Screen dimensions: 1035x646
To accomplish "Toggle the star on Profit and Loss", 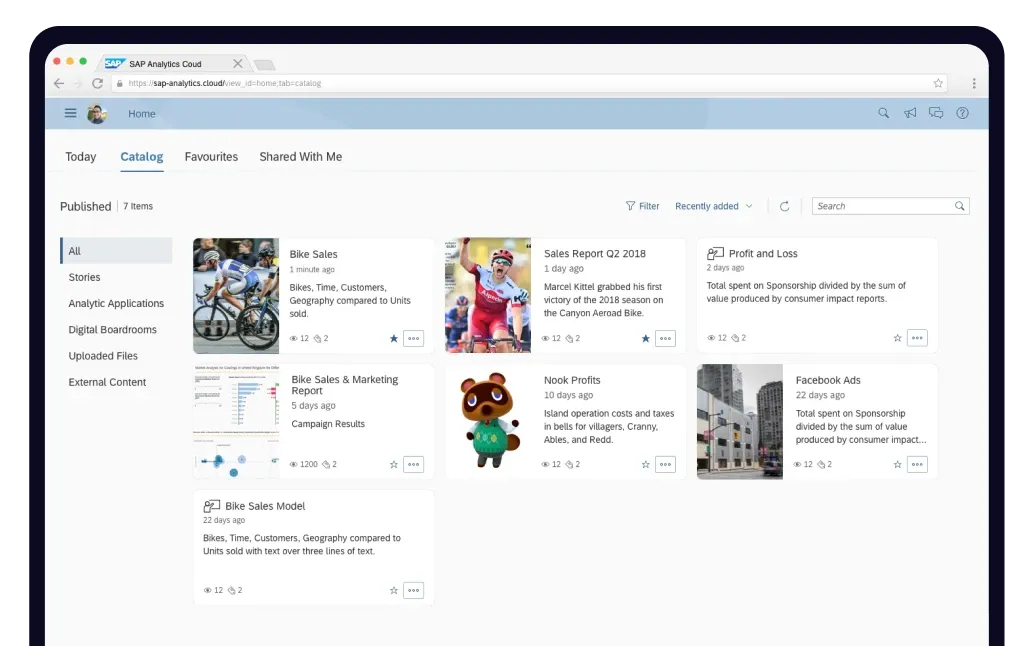I will click(897, 338).
